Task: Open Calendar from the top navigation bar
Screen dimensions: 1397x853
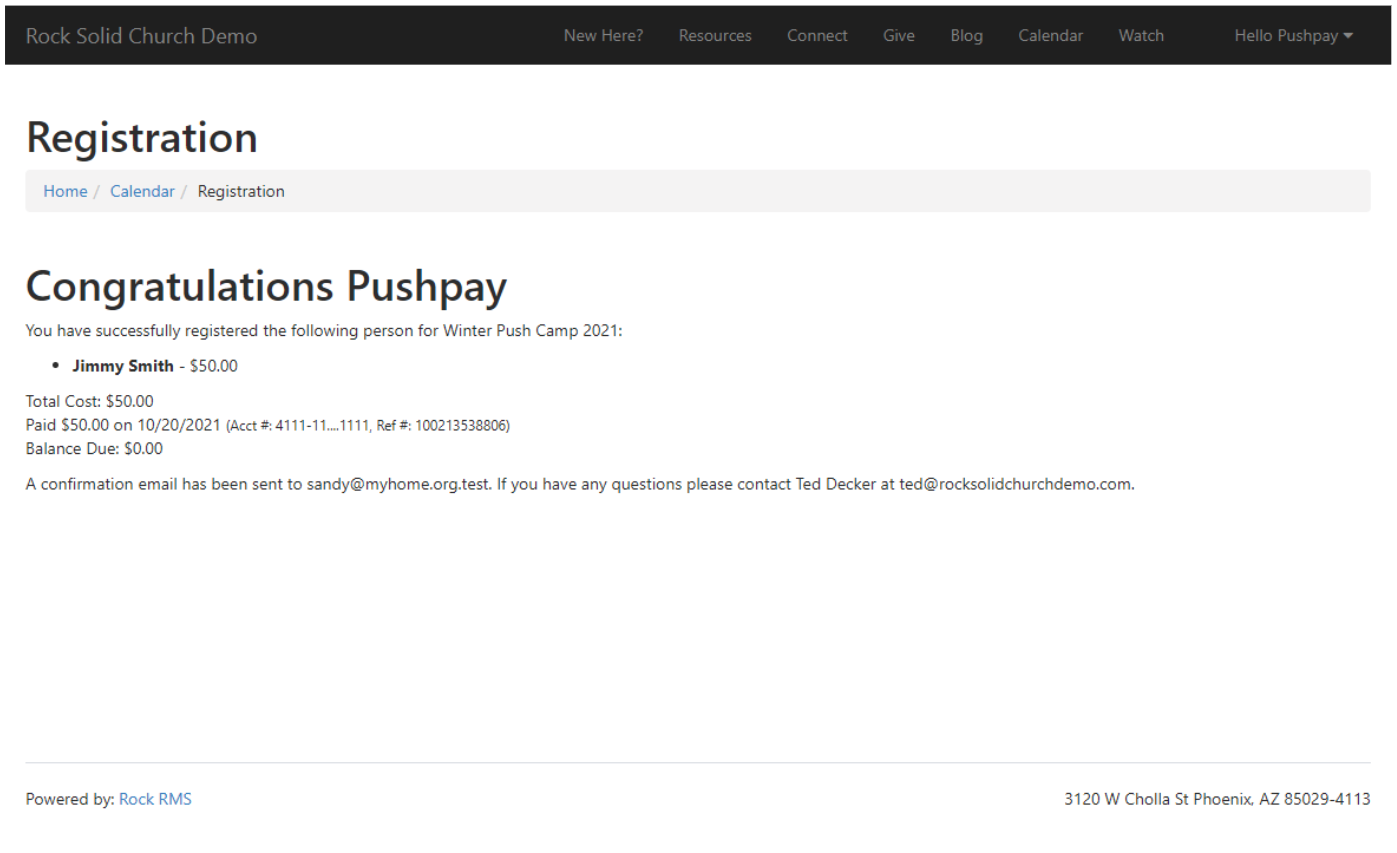Action: click(1050, 36)
